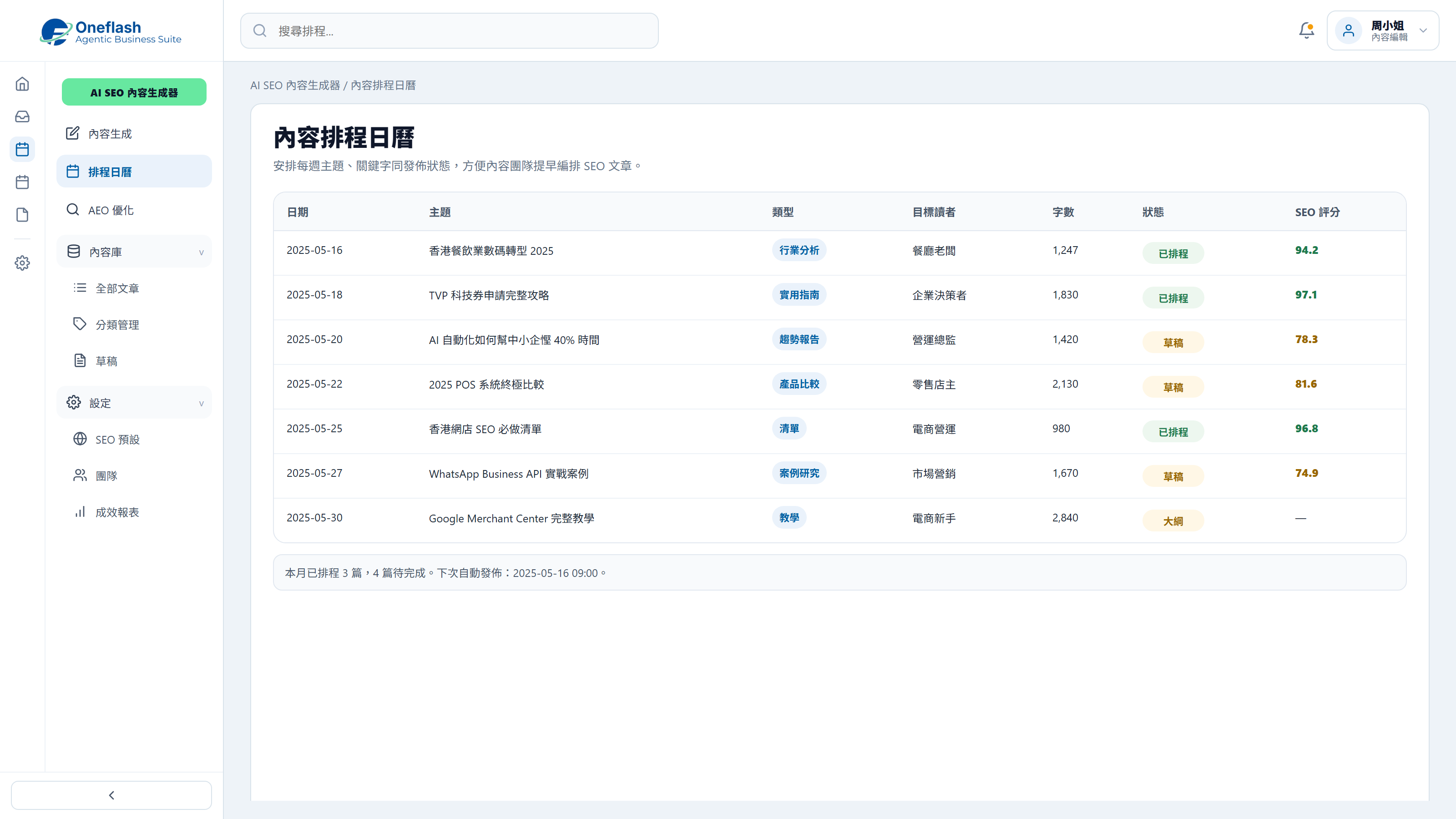This screenshot has width=1456, height=819.
Task: Open the 內容生成 menu item
Action: tap(134, 133)
